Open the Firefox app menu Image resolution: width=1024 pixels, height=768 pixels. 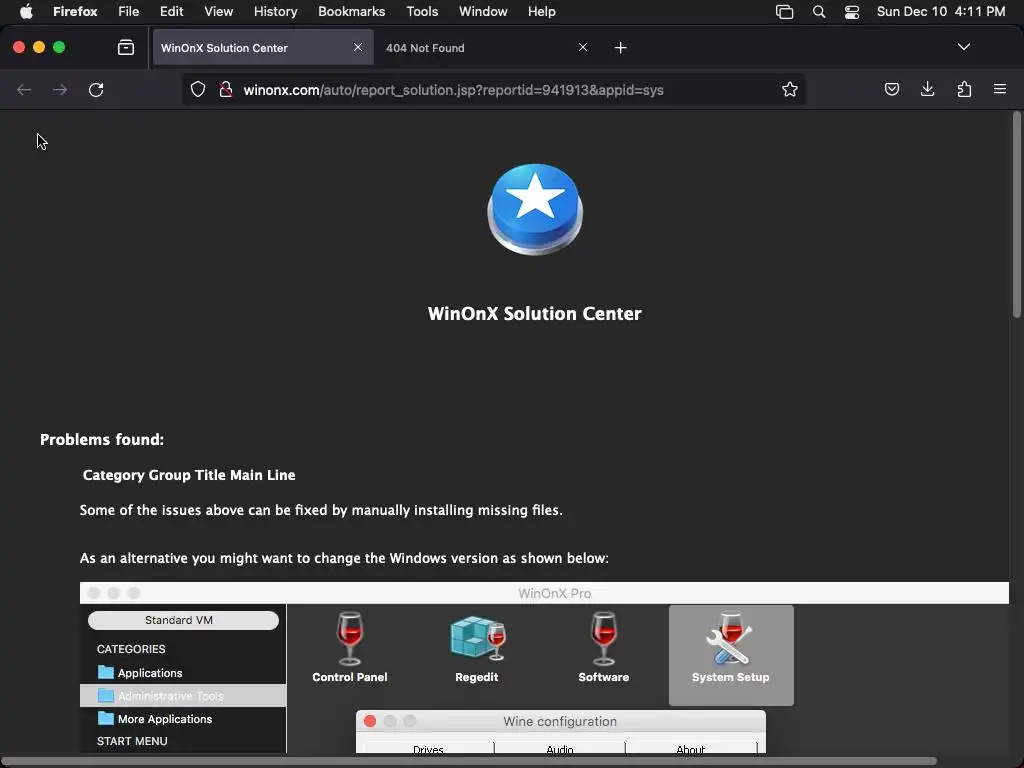point(75,11)
